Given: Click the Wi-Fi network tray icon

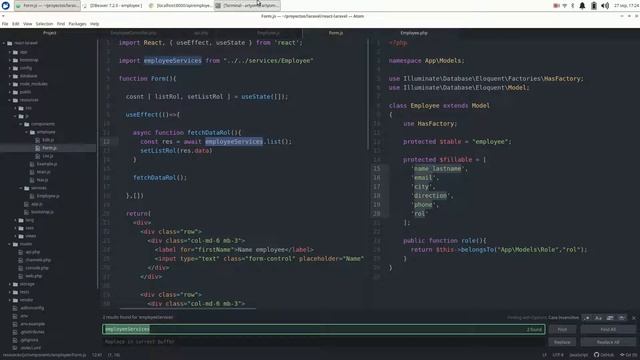Looking at the screenshot, I should (x=564, y=6).
